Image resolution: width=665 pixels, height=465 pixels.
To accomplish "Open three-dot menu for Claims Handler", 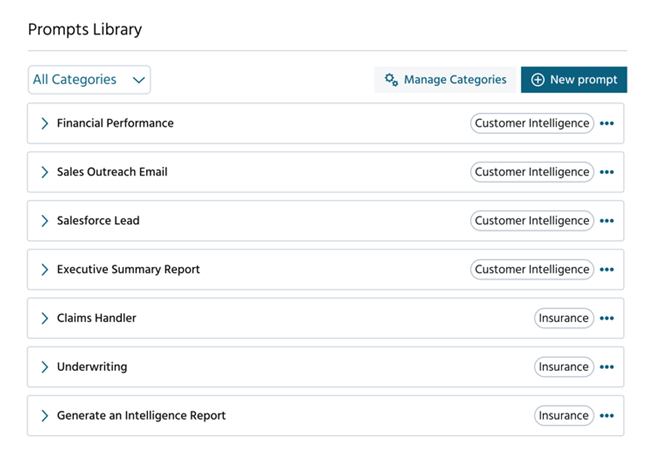I will 606,319.
